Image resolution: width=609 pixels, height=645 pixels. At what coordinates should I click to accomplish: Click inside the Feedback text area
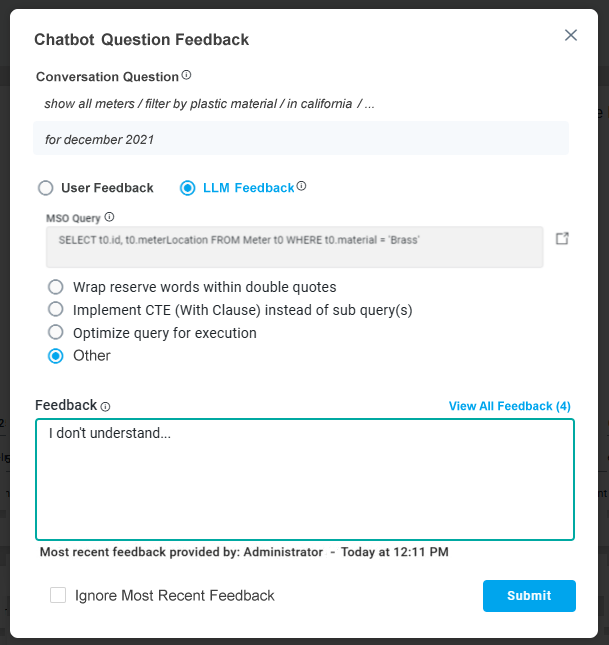(304, 480)
